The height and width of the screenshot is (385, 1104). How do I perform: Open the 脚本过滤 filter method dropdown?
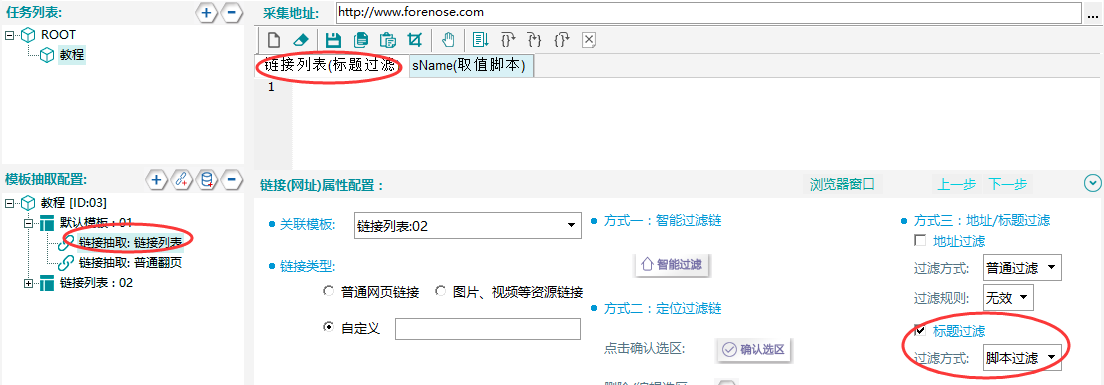1022,358
